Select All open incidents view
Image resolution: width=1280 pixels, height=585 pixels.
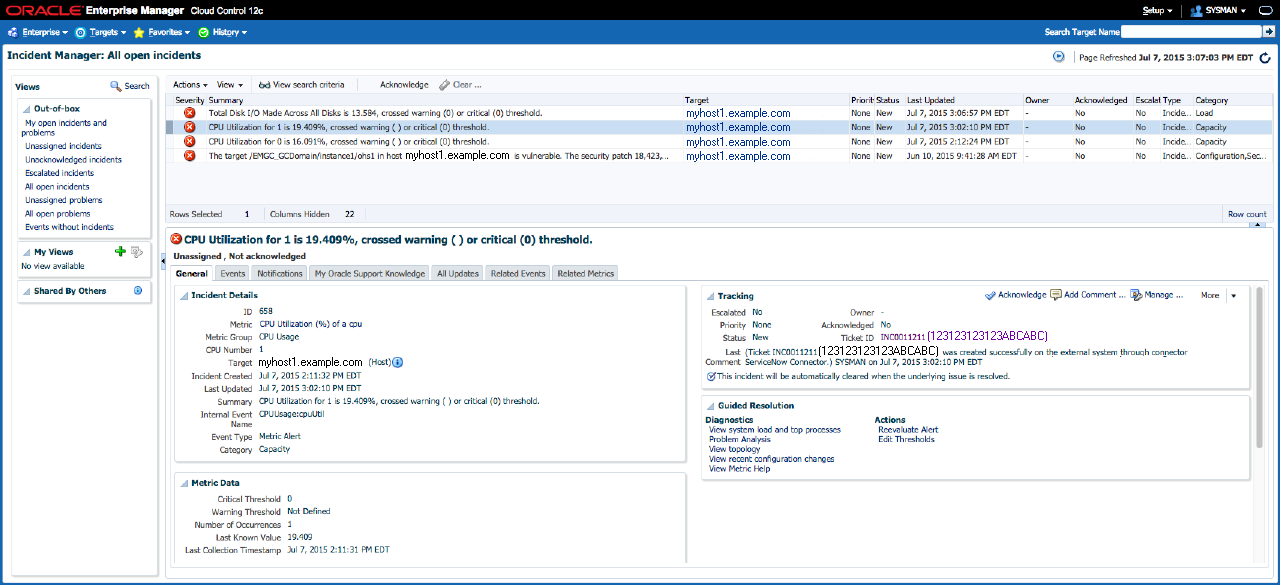click(x=57, y=187)
